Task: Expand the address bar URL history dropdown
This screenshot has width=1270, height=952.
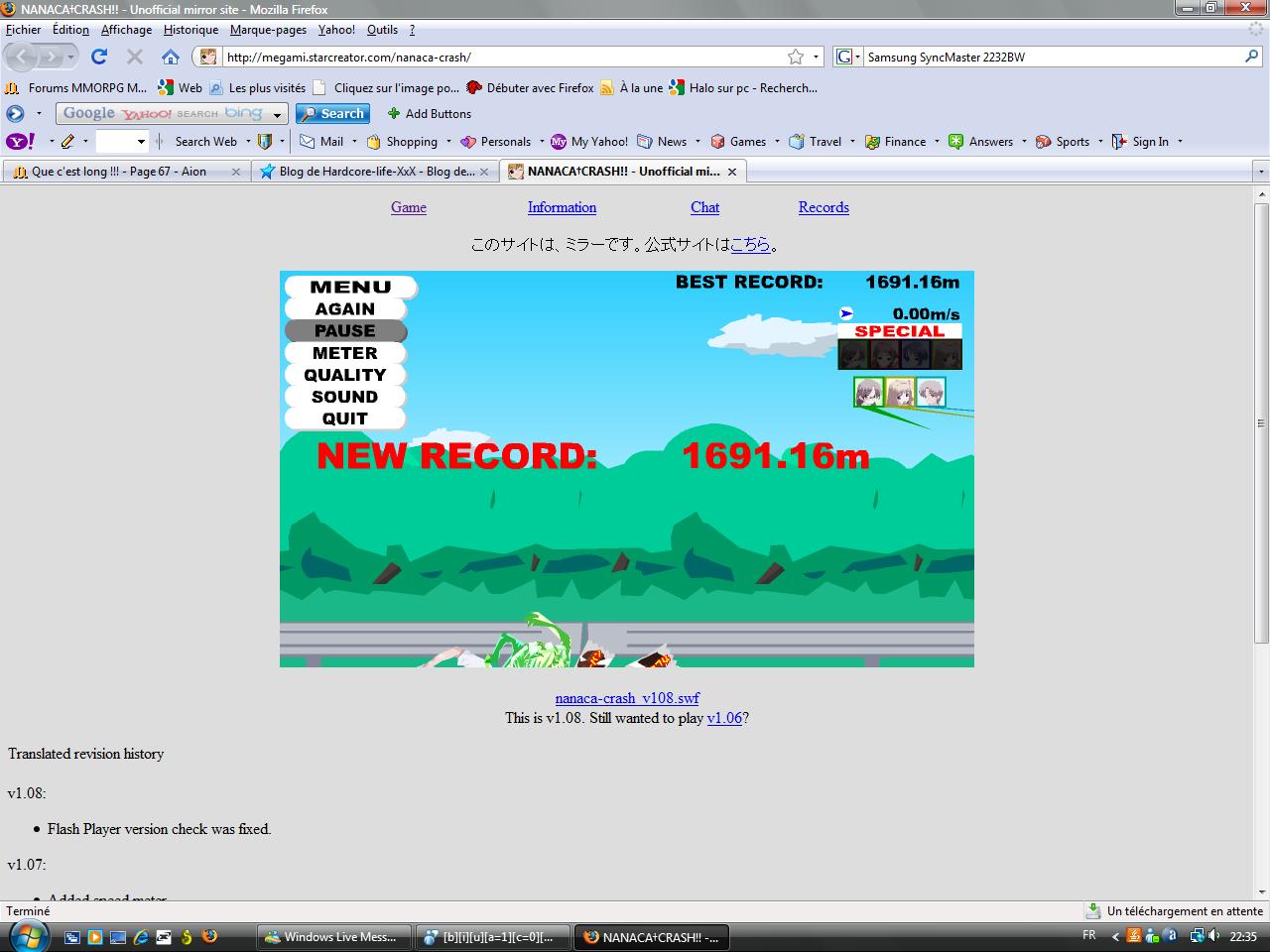Action: [x=816, y=57]
